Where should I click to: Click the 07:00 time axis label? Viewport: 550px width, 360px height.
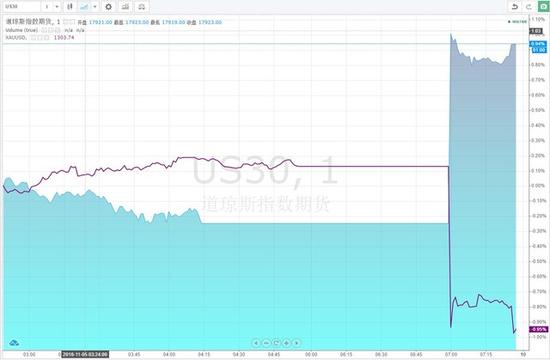tap(451, 354)
